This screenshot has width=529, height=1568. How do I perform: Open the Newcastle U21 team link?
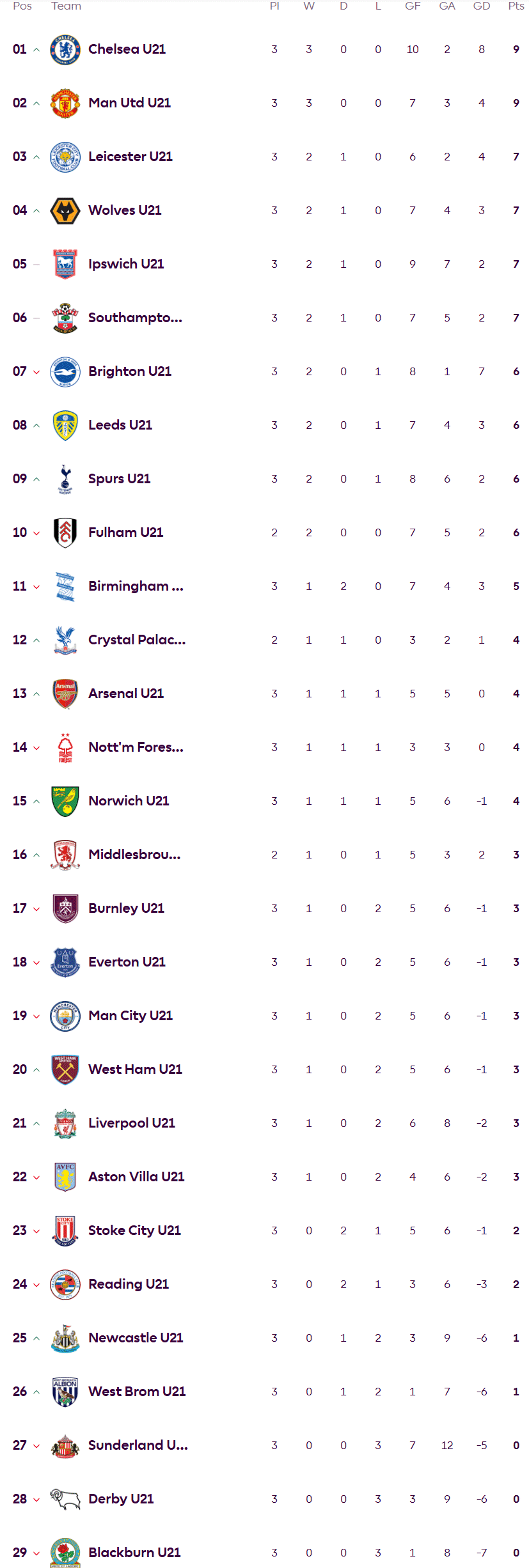(x=136, y=1338)
